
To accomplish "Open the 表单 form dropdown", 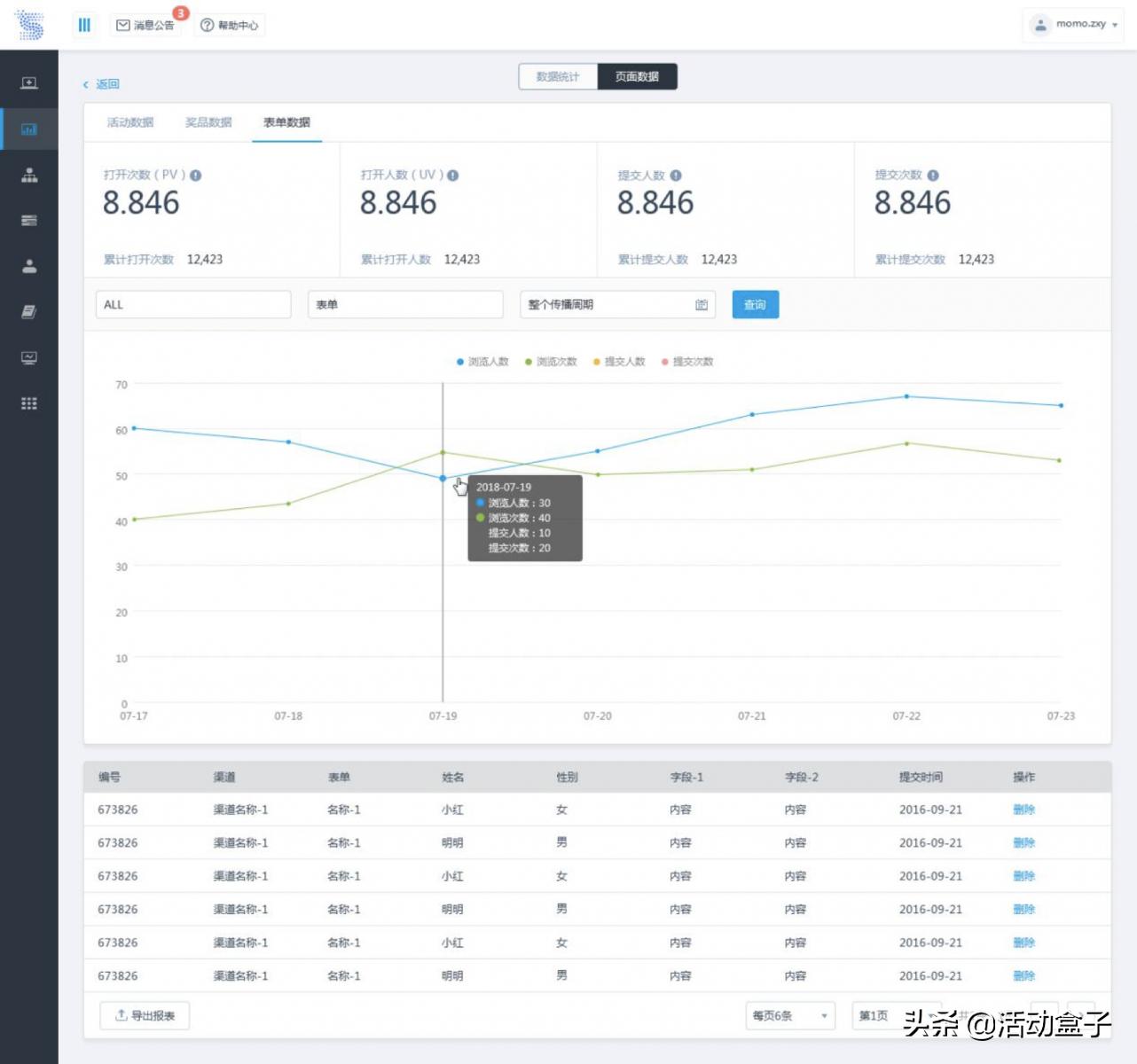I will tap(405, 304).
